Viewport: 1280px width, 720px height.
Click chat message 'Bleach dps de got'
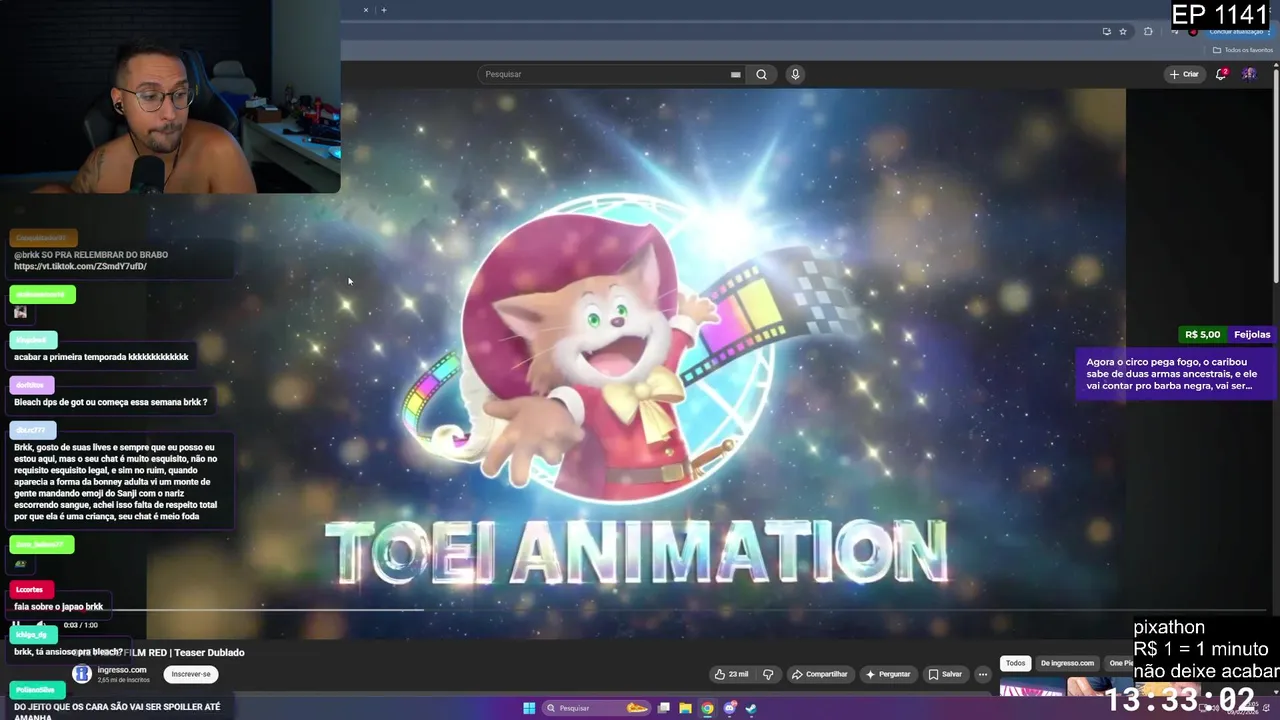[111, 402]
